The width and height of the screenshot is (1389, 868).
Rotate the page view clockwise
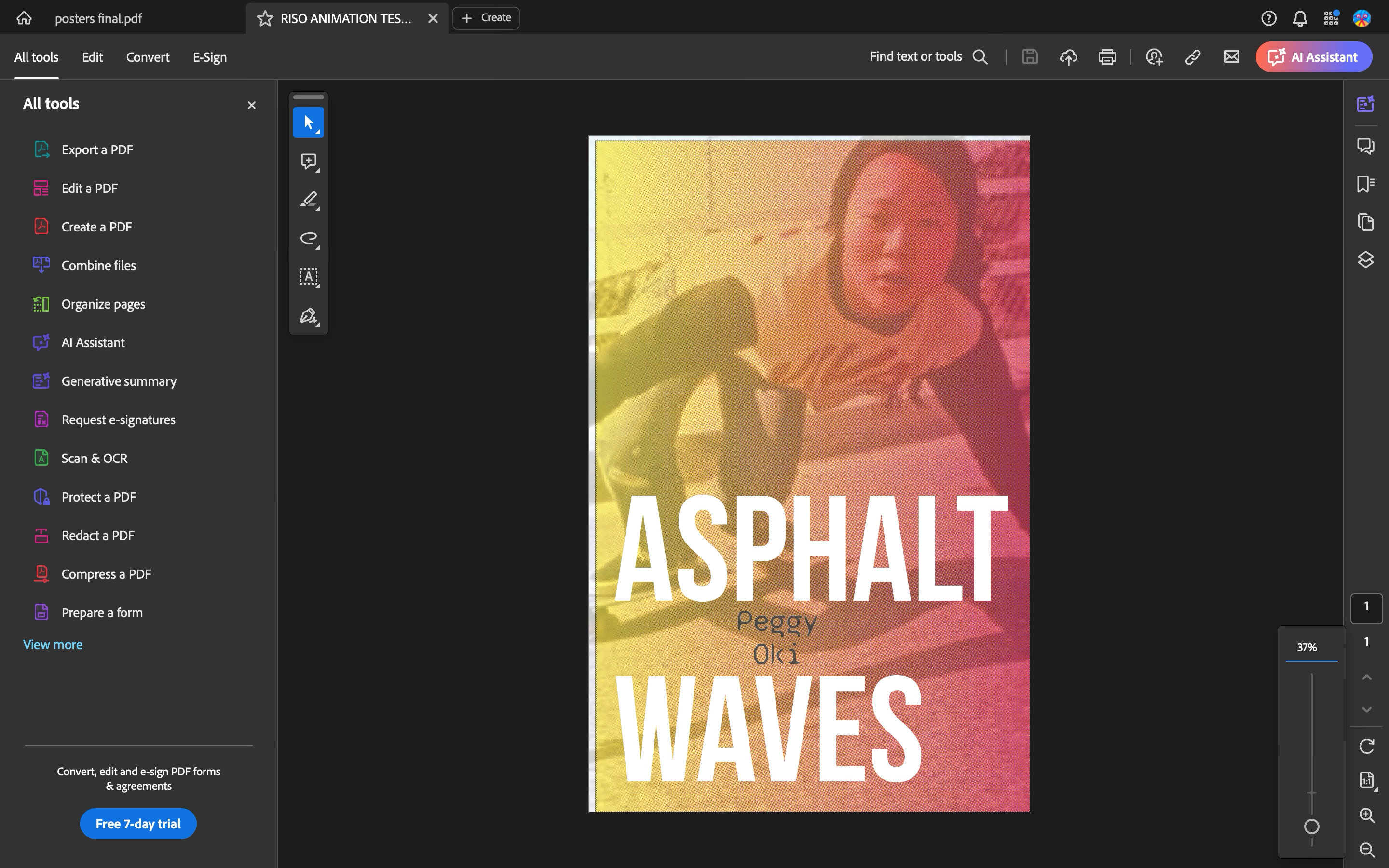tap(1367, 746)
